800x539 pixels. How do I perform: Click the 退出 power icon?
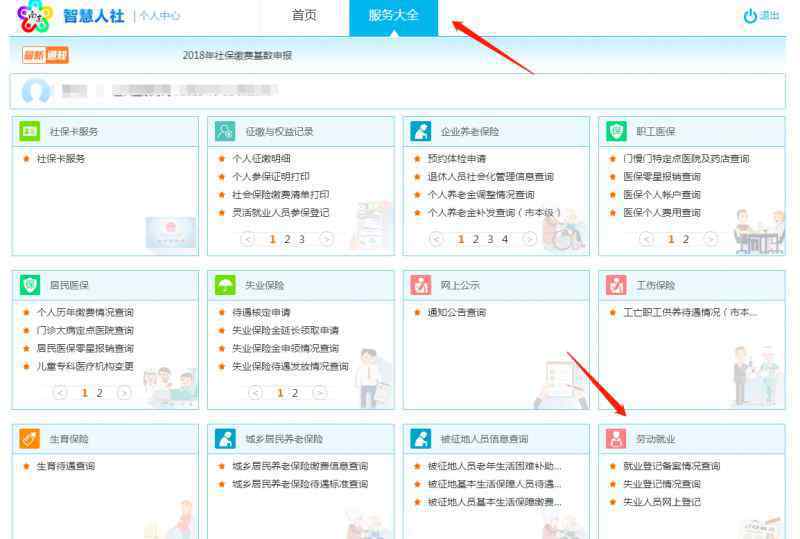[x=750, y=16]
